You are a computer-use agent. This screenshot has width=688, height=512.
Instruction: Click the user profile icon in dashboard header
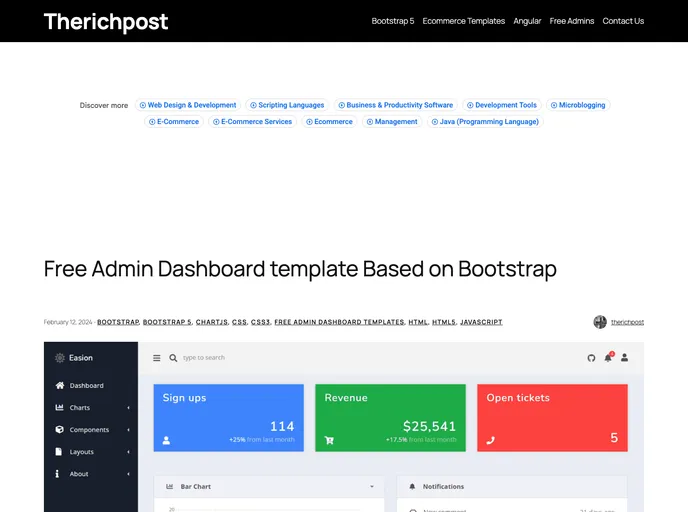point(625,358)
